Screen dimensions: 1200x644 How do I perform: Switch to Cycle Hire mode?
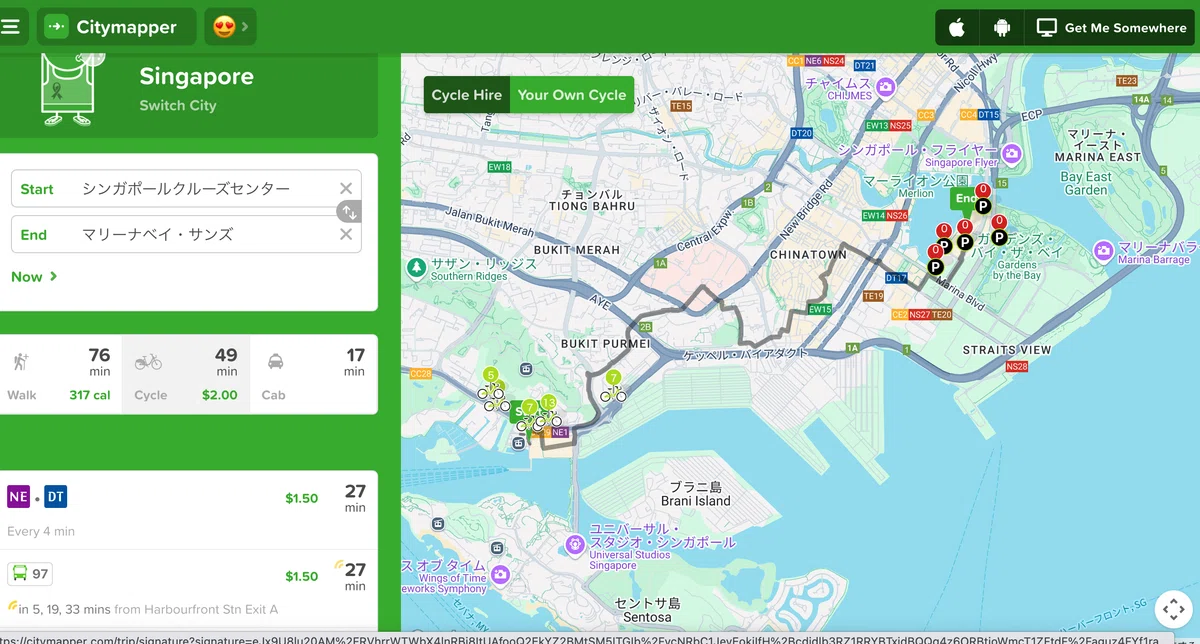(x=466, y=95)
